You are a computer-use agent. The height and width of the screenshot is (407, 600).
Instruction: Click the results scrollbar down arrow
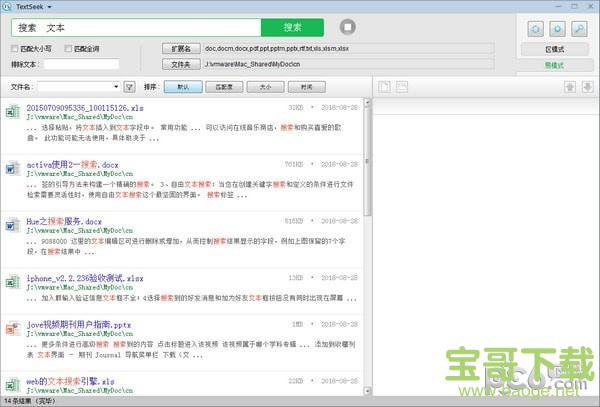[367, 391]
